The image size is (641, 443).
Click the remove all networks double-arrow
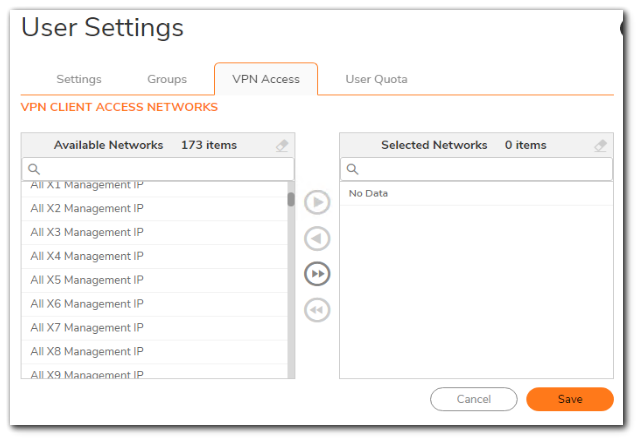click(x=317, y=310)
